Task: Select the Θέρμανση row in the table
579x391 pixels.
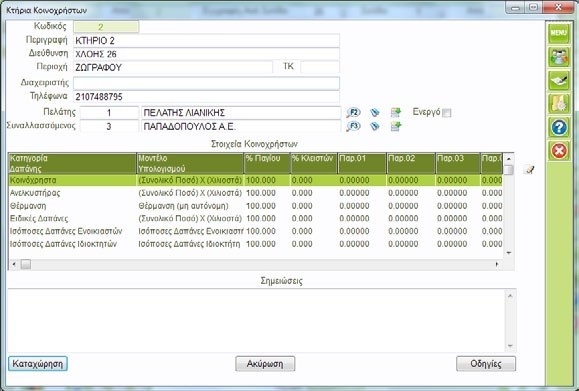Action: coord(255,206)
